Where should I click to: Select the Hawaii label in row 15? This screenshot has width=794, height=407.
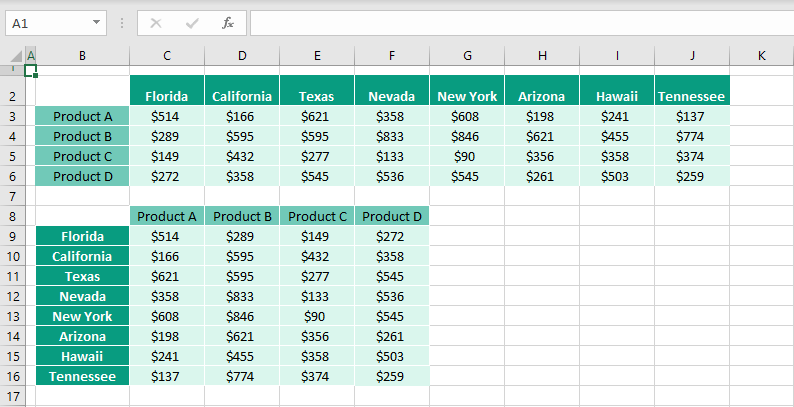coord(82,356)
